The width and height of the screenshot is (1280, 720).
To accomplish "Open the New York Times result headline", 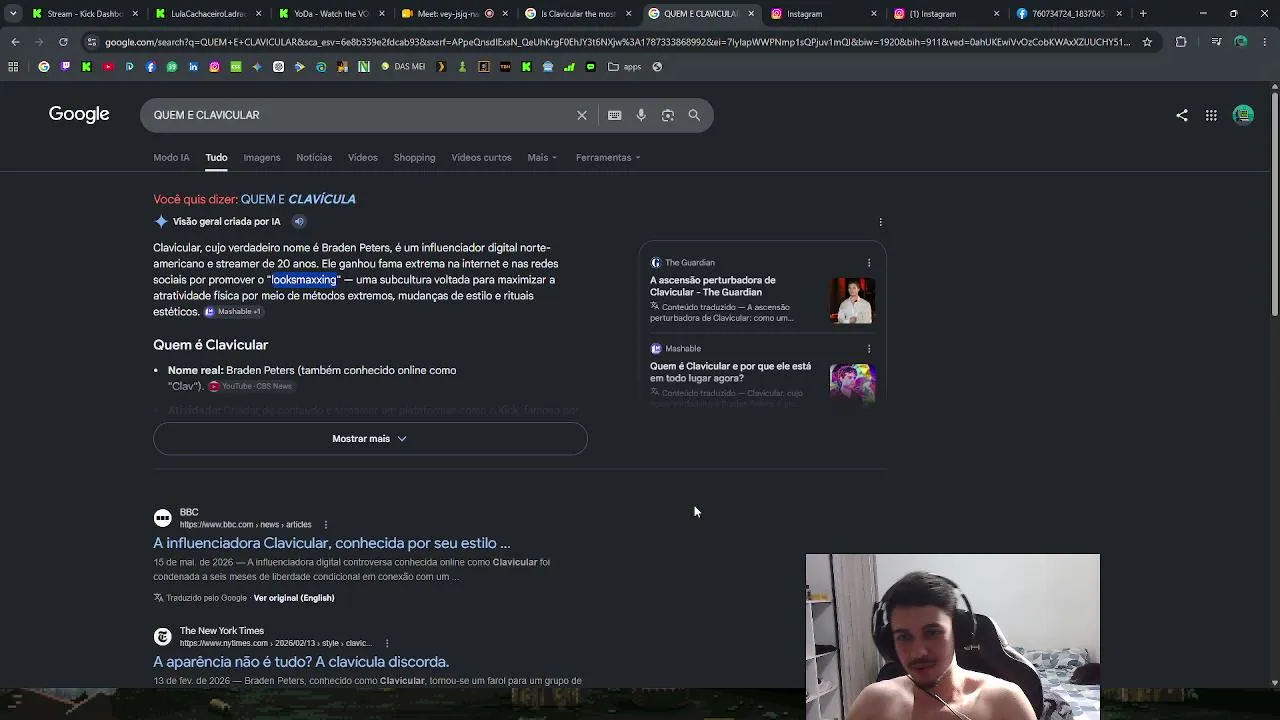I will coord(301,662).
